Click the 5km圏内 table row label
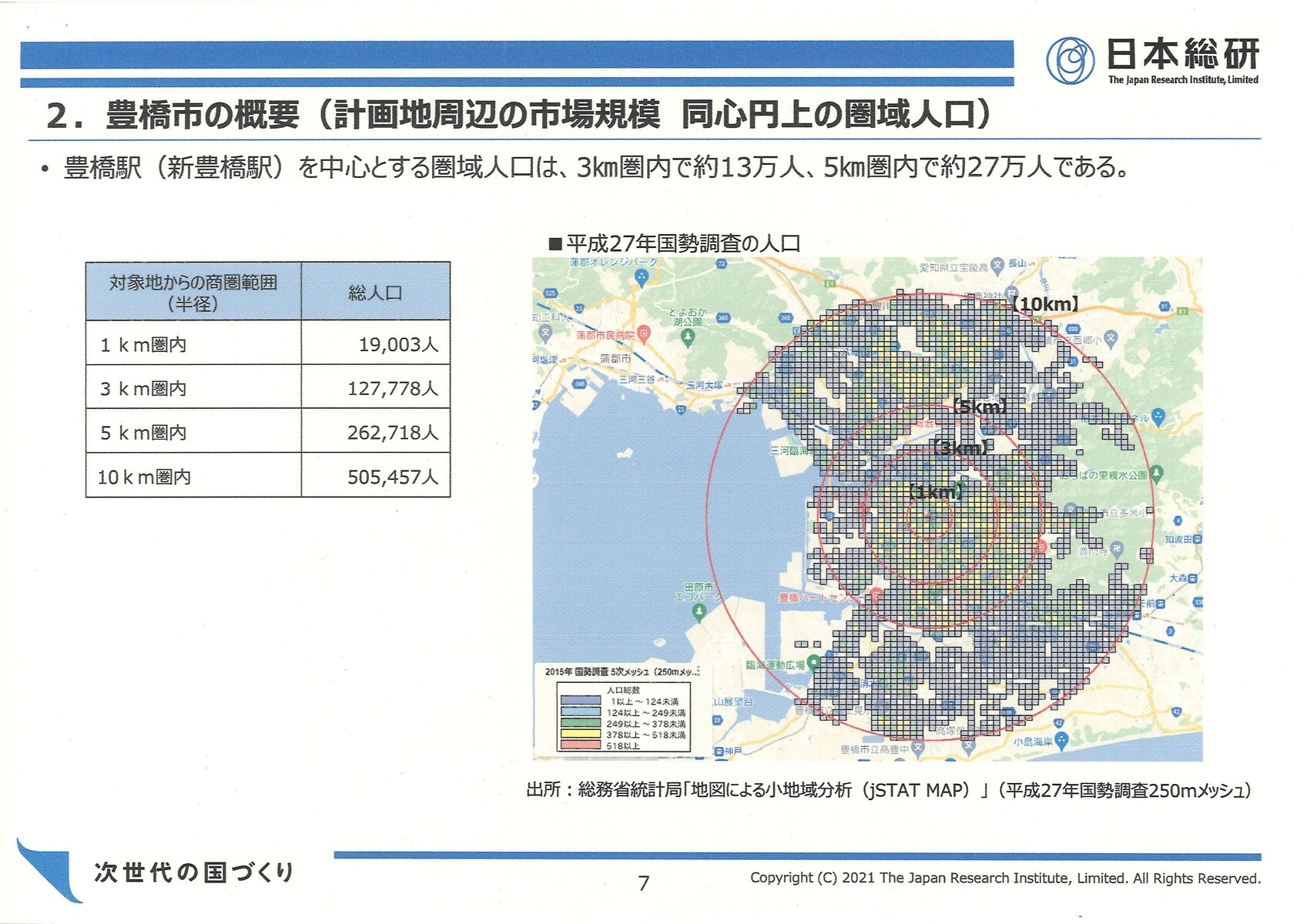The image size is (1307, 924). click(x=143, y=433)
